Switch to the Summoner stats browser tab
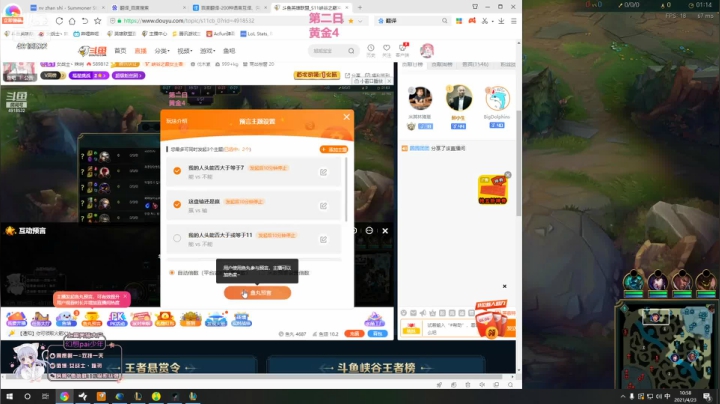The width and height of the screenshot is (720, 404). click(x=67, y=8)
